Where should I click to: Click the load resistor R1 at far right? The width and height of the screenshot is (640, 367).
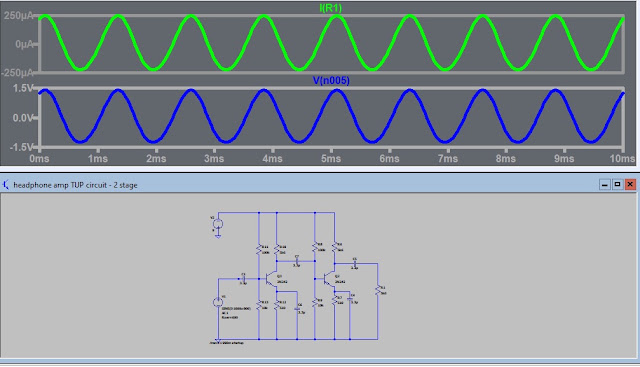click(x=378, y=290)
